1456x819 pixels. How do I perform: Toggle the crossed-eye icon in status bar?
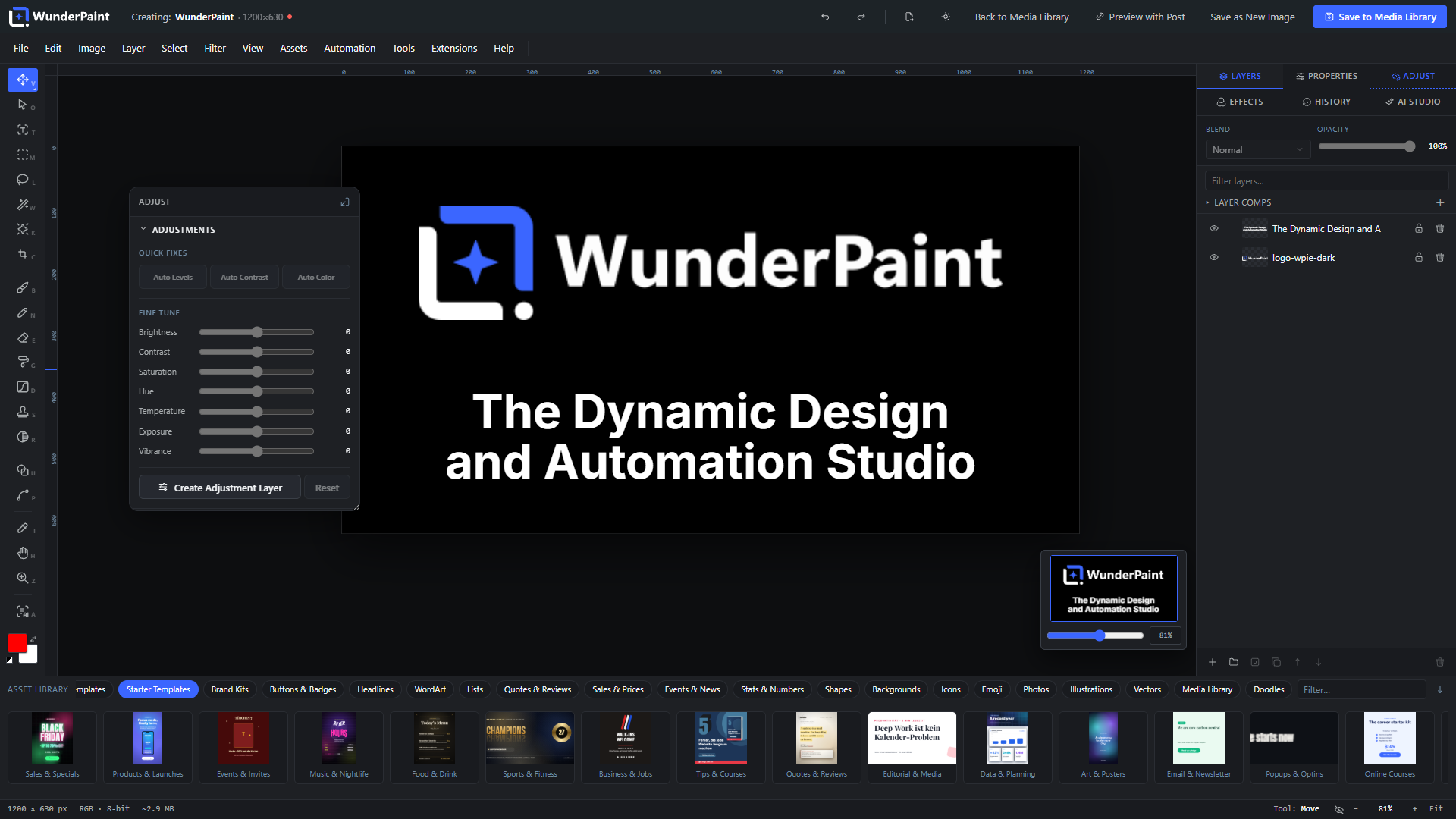pos(1339,809)
